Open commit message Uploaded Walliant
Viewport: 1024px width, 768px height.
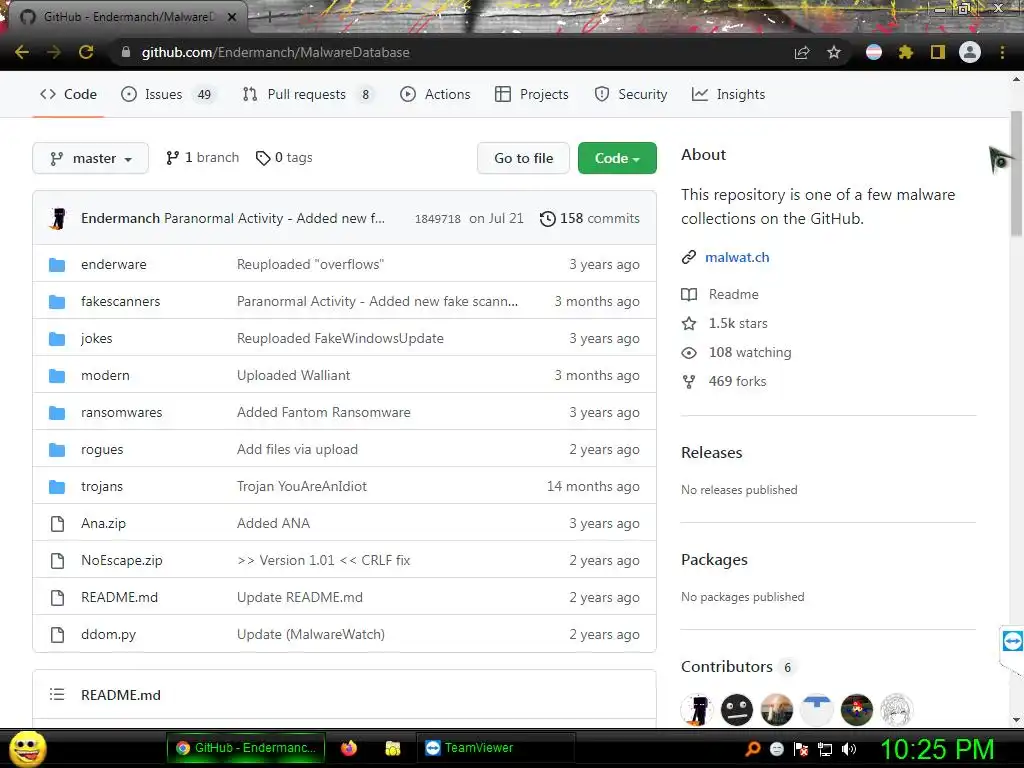293,376
